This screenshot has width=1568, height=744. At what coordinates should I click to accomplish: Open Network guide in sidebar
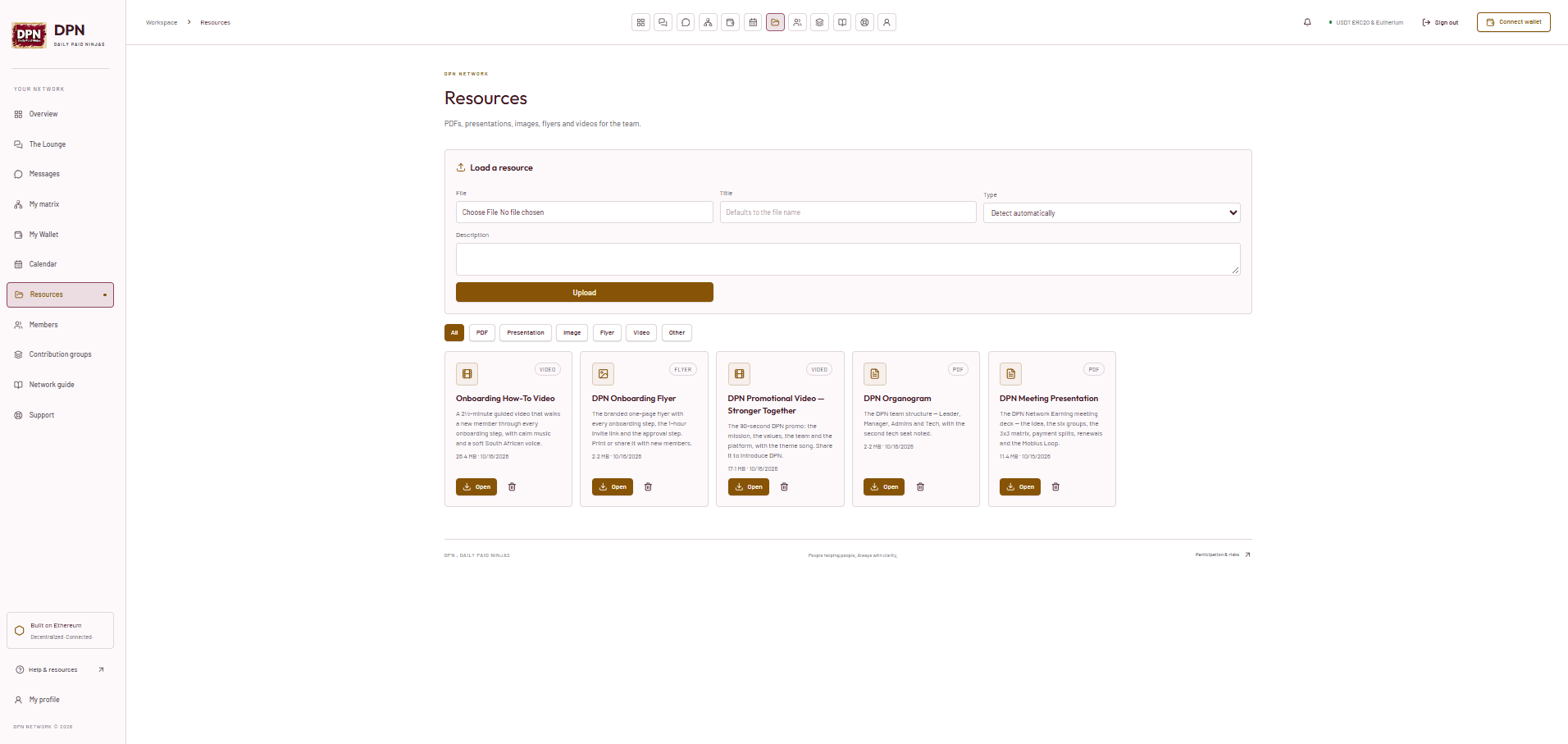pos(60,385)
